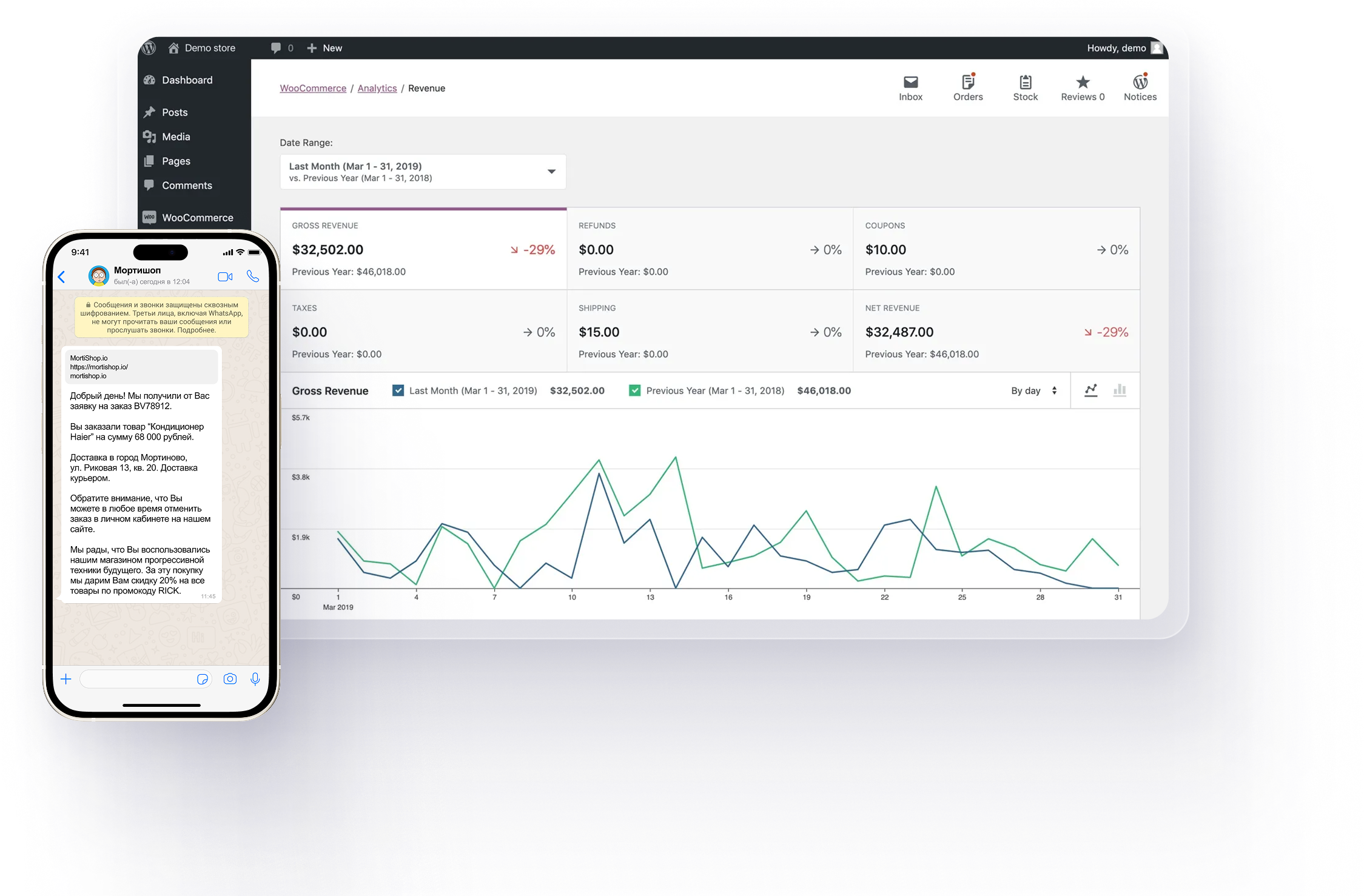This screenshot has height=896, width=1364.
Task: Uncheck Last Month (Mar 1 - 31, 2019) checkbox
Action: pos(398,390)
